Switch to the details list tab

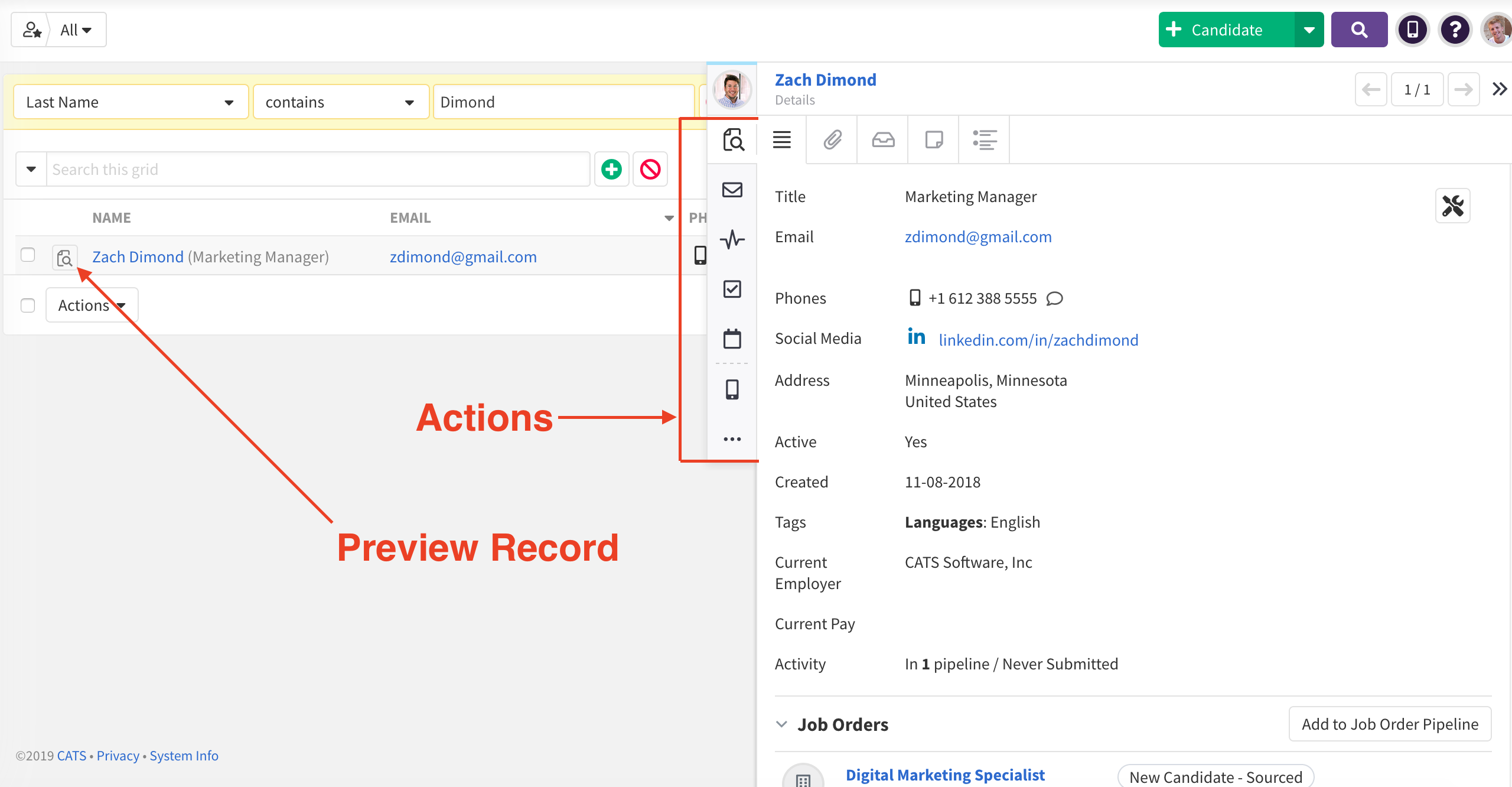click(x=782, y=140)
